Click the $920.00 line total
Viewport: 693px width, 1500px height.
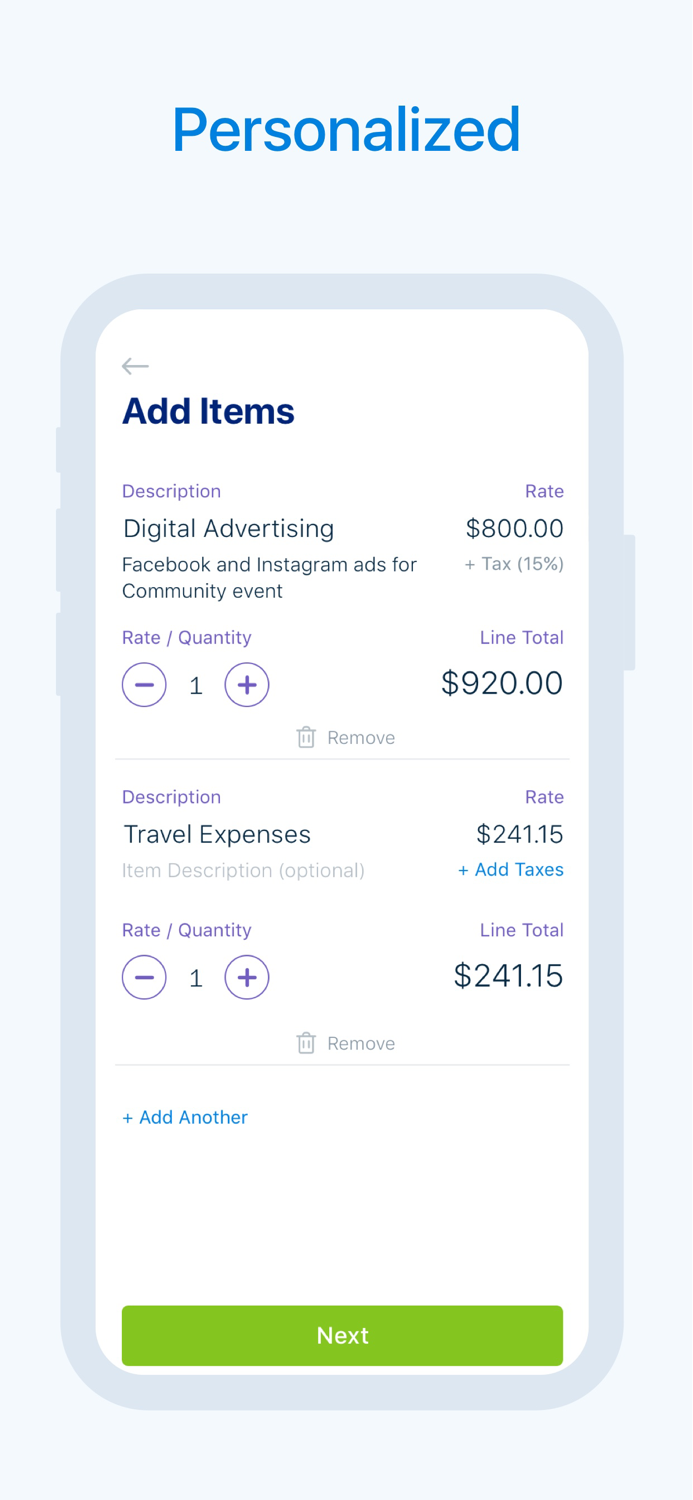coord(501,683)
